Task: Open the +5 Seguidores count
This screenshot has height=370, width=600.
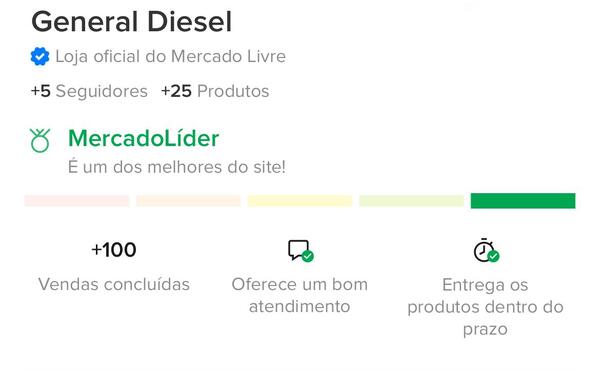Action: click(x=89, y=91)
